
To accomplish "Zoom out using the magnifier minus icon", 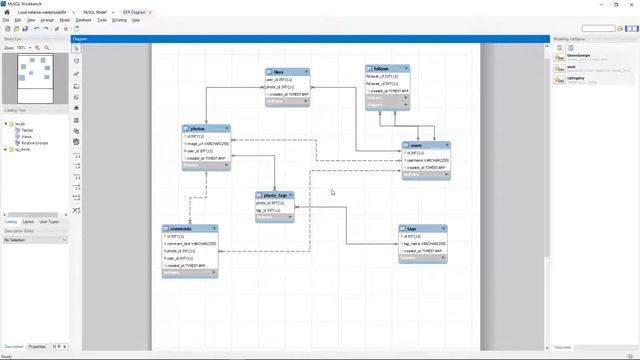I will pos(47,48).
